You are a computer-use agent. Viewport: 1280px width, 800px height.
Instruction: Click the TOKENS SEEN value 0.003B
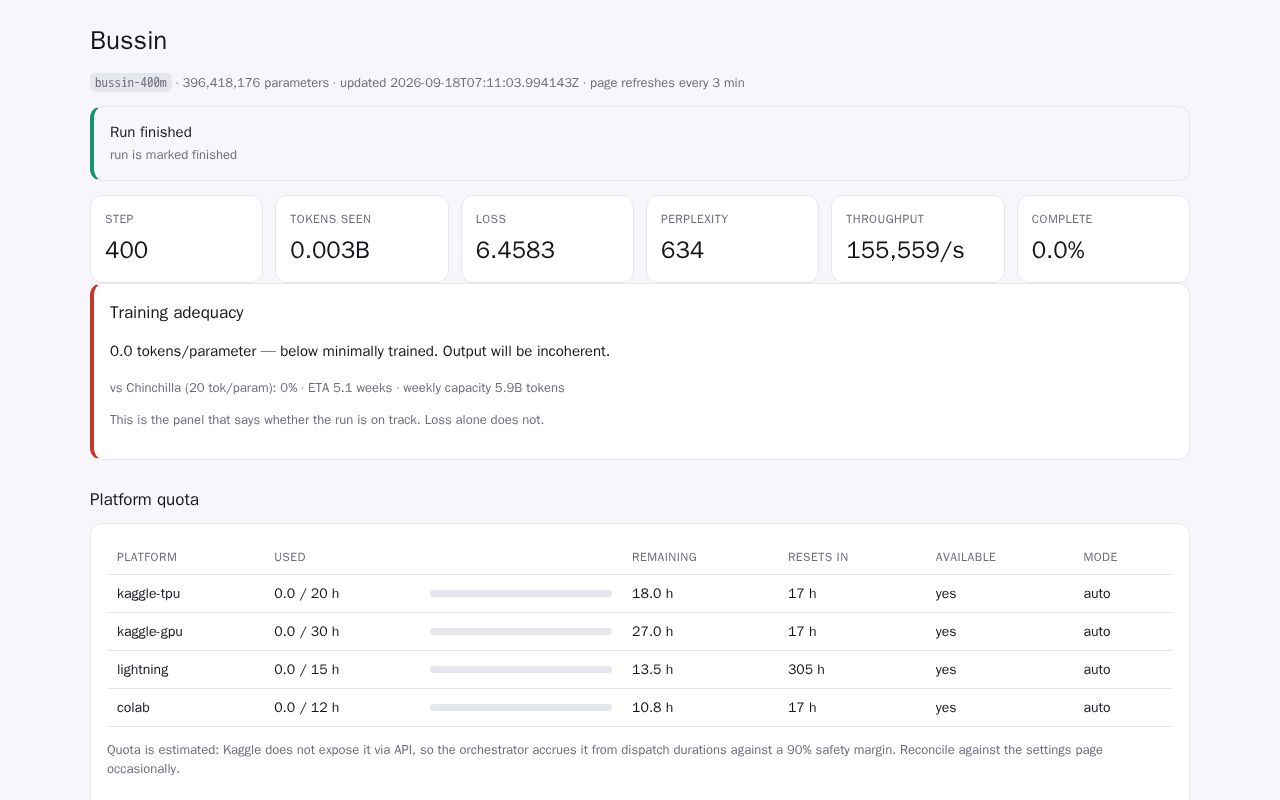point(330,250)
